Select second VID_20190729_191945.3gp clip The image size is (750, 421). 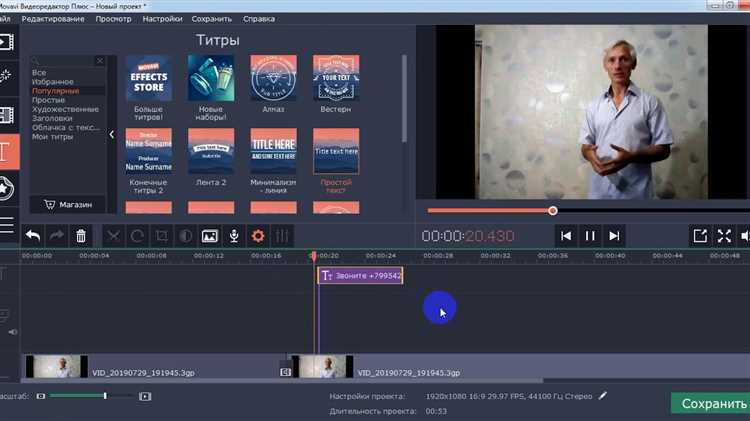pyautogui.click(x=520, y=367)
